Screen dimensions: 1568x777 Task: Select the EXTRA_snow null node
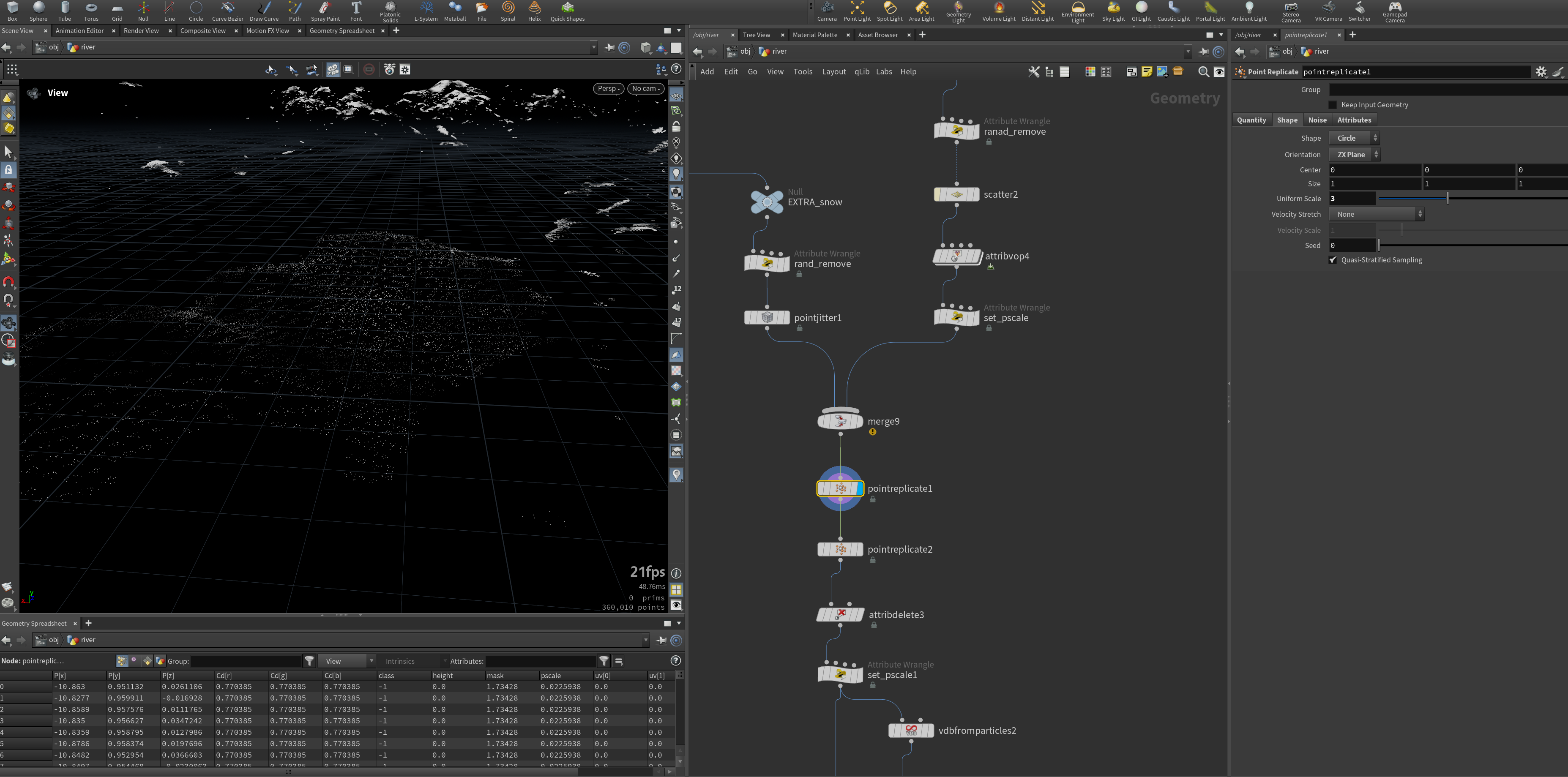(767, 202)
